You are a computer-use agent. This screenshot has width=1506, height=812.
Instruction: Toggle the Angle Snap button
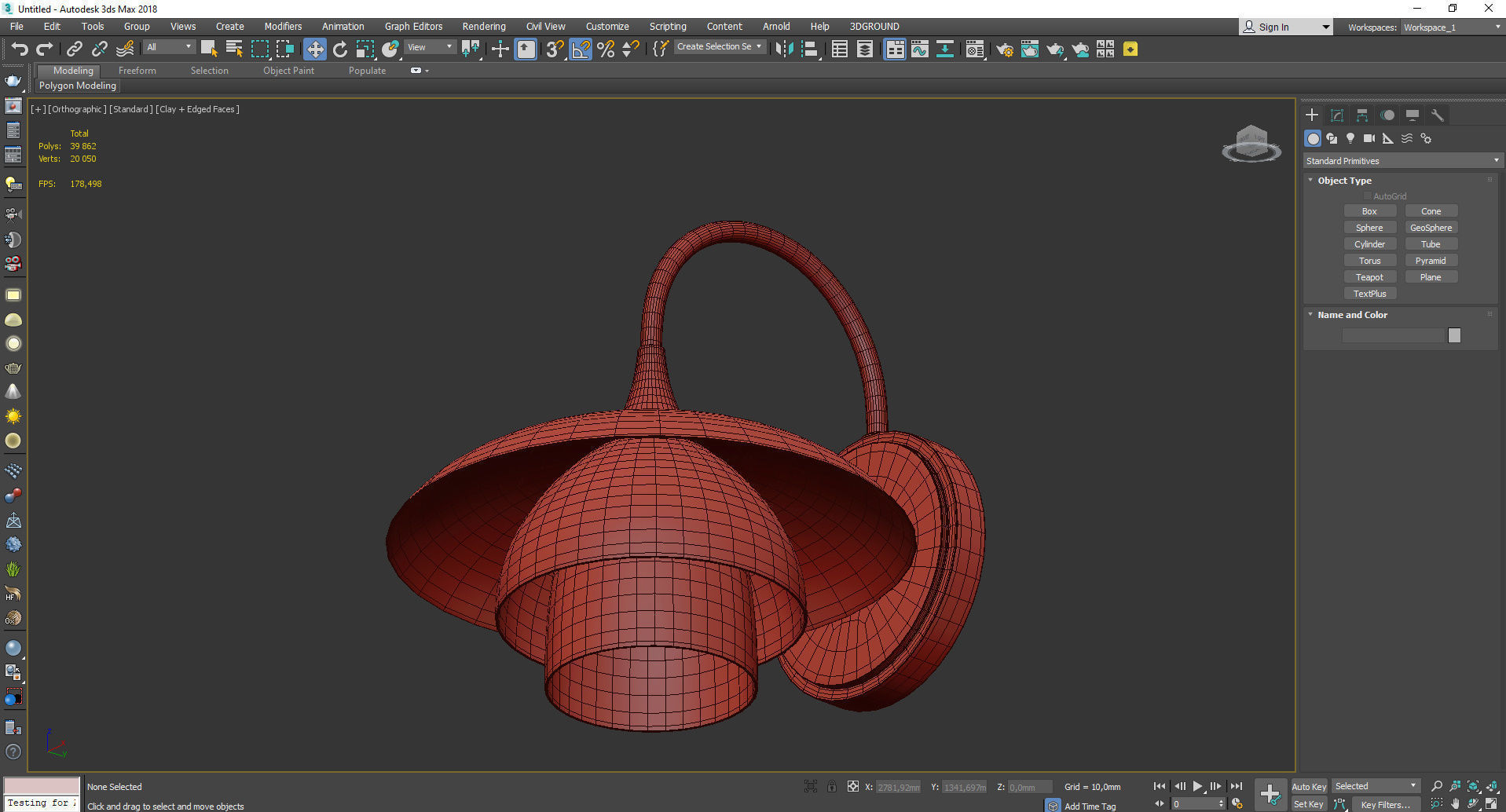(581, 49)
